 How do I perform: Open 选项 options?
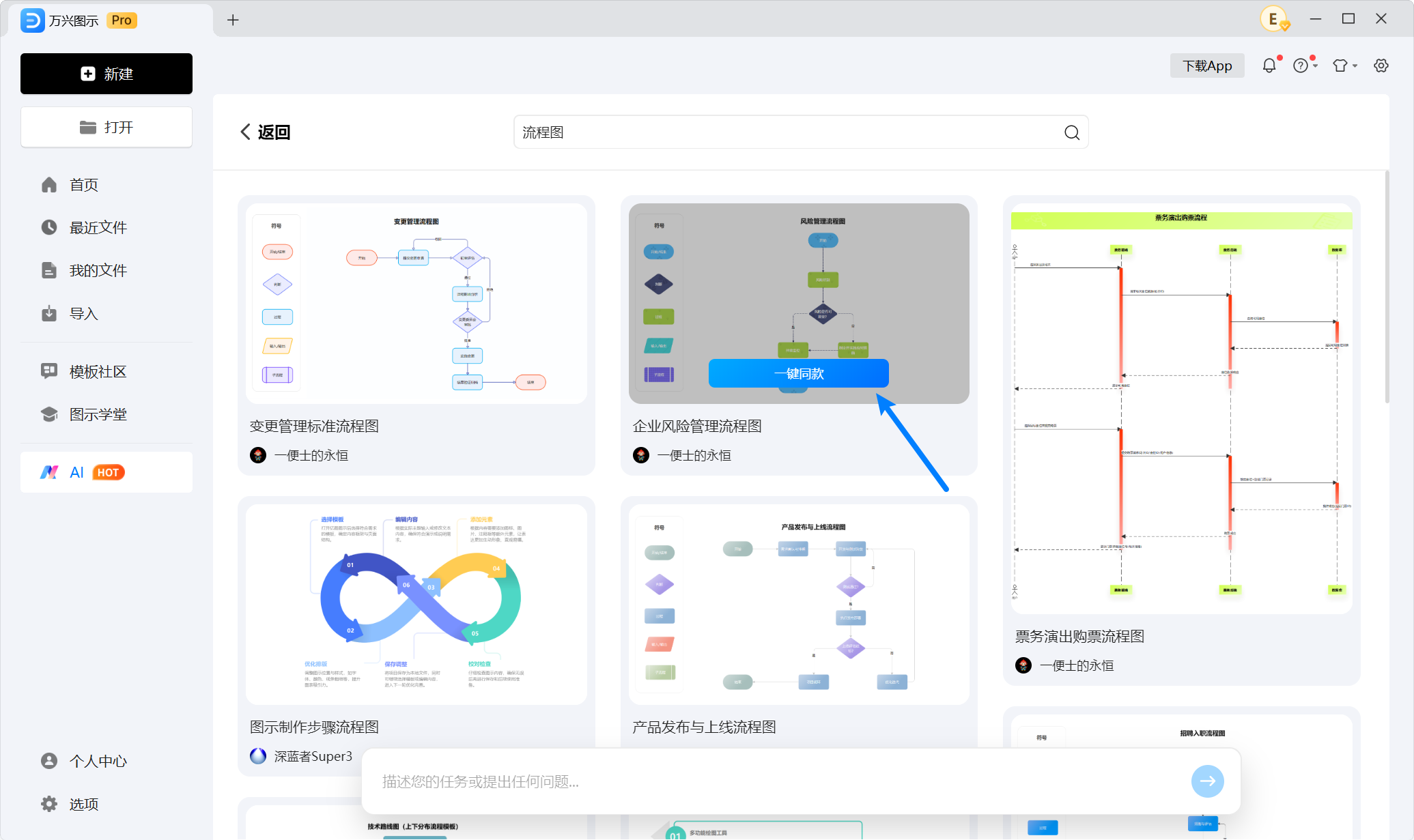click(107, 804)
